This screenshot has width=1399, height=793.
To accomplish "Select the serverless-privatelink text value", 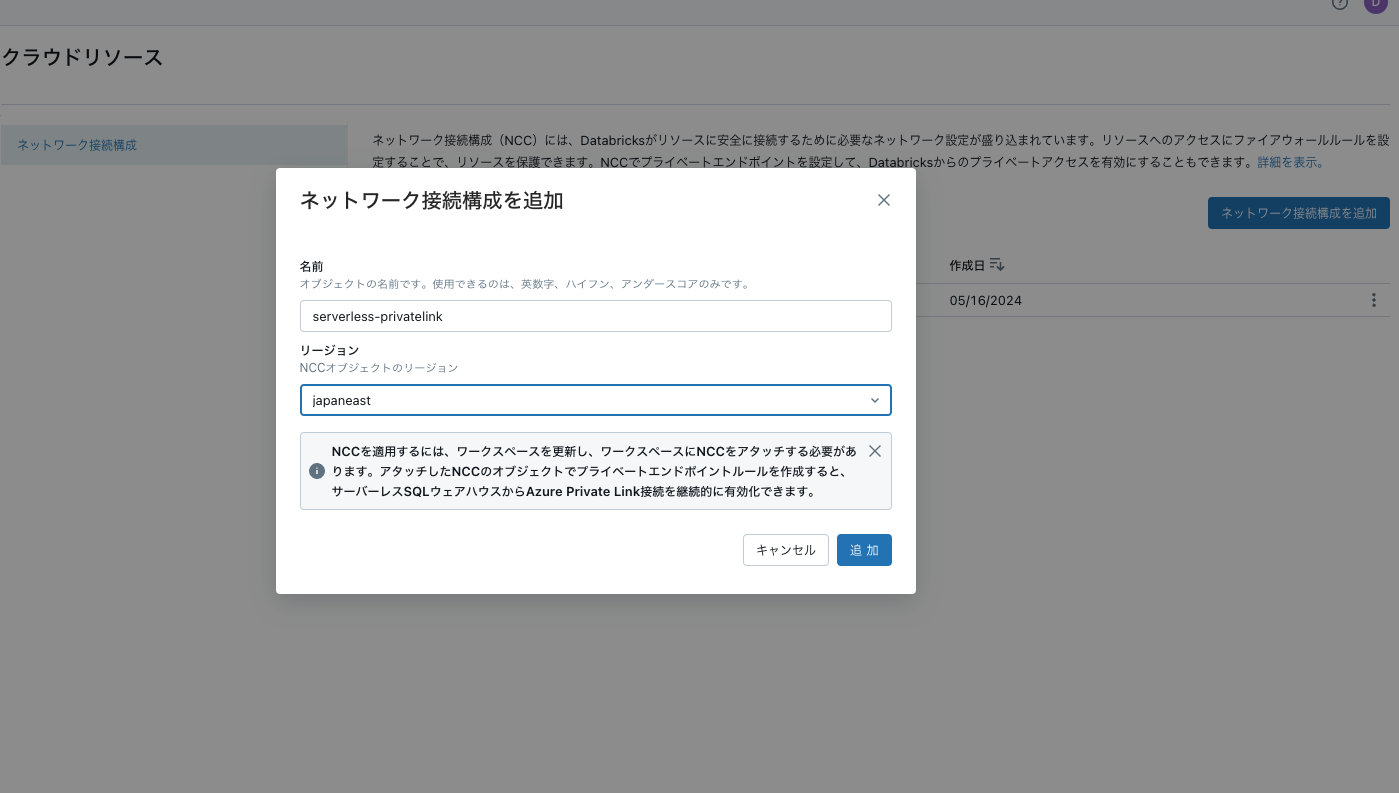I will 377,316.
